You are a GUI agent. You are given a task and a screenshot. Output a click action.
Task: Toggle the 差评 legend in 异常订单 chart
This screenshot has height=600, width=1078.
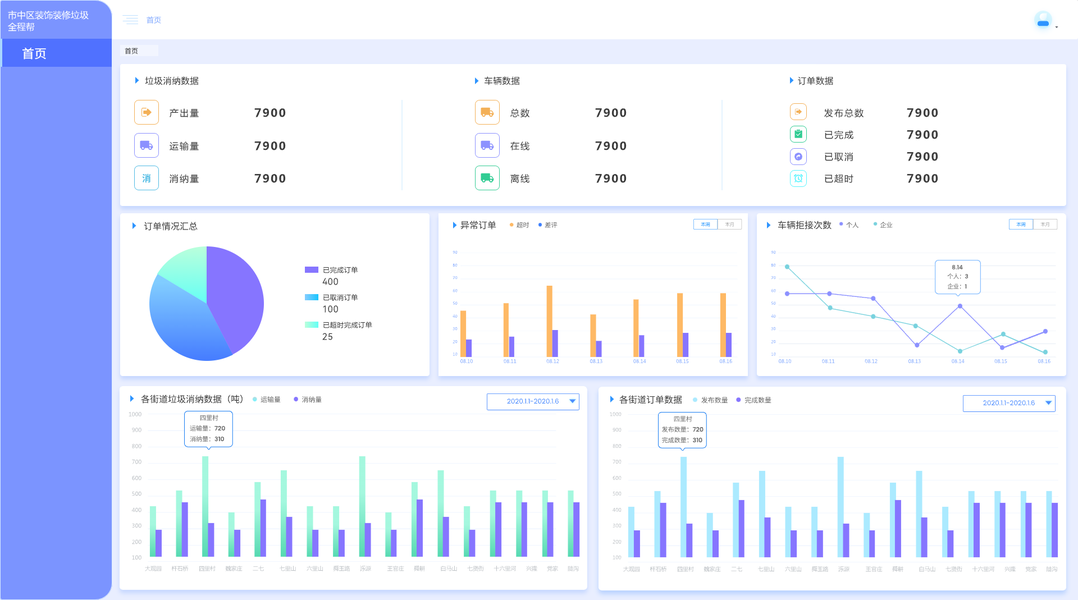(x=548, y=225)
